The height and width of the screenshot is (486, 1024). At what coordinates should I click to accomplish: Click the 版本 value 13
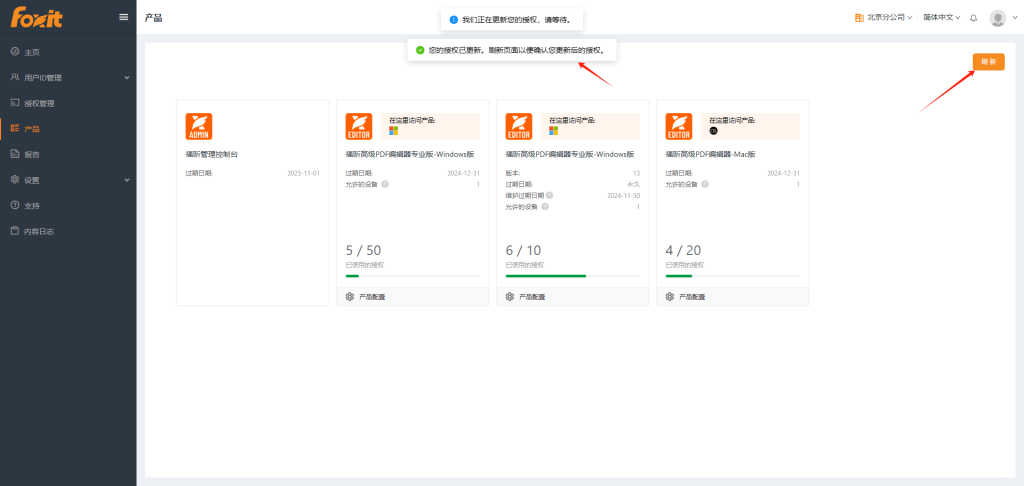(x=637, y=173)
